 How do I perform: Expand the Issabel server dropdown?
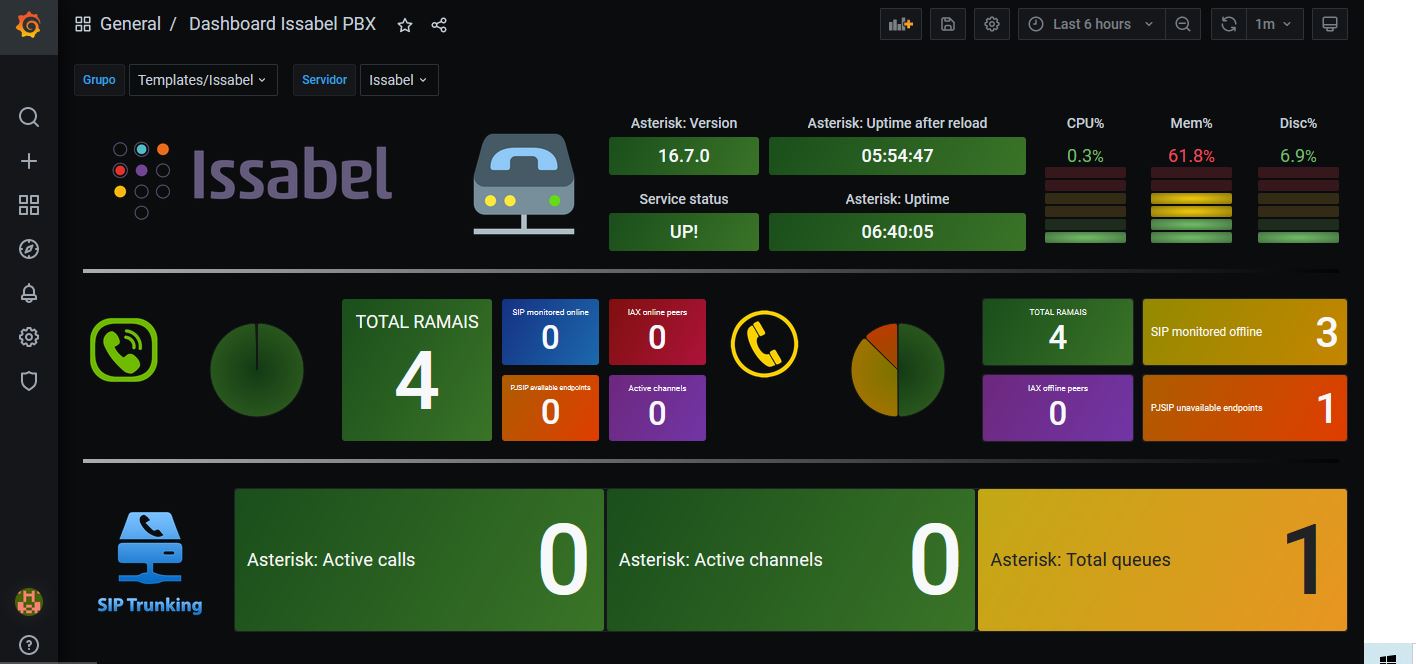click(399, 80)
